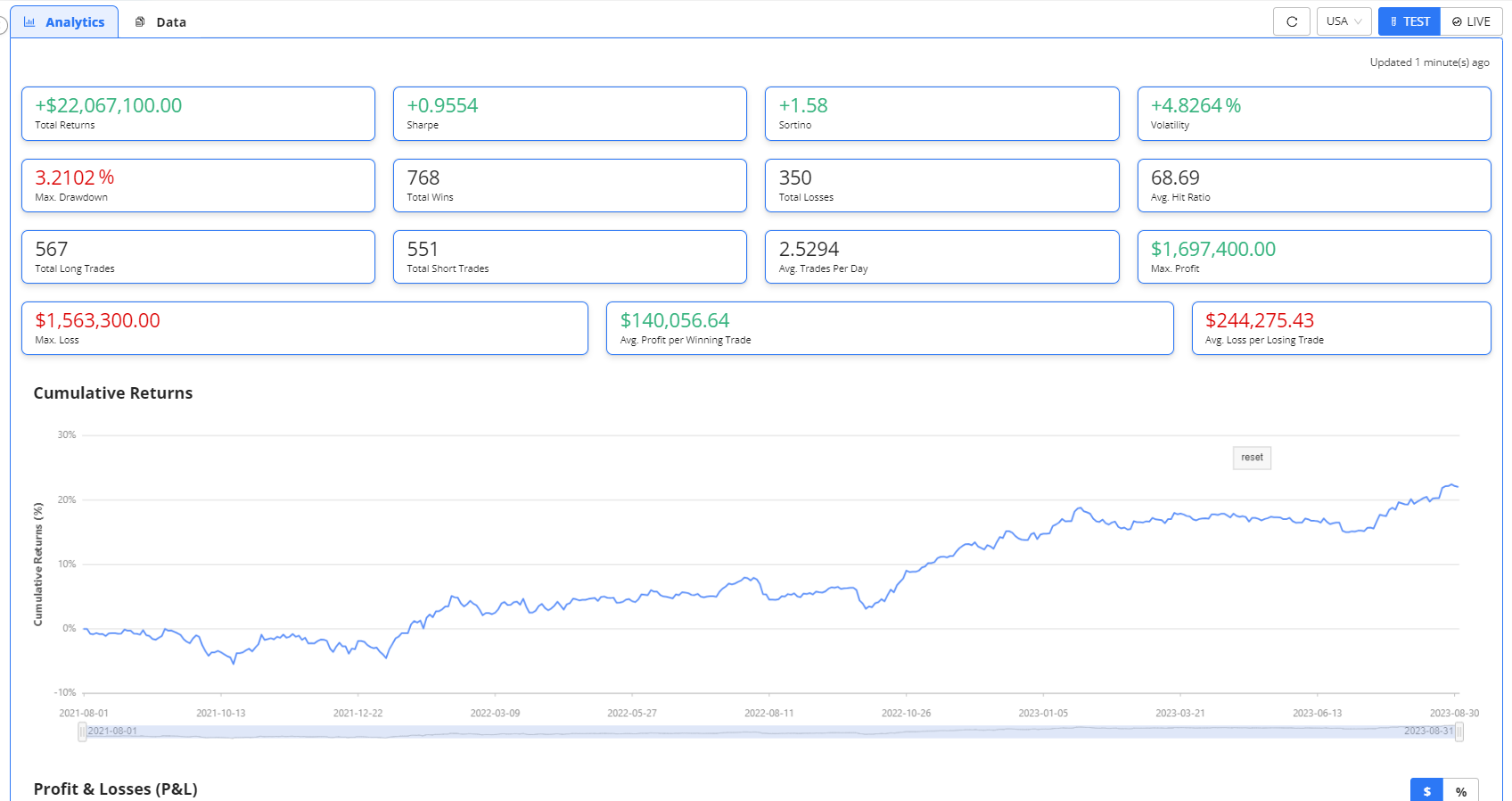Viewport: 1512px width, 801px height.
Task: Click the Profit & Losses (P&L) heading
Action: click(x=116, y=789)
